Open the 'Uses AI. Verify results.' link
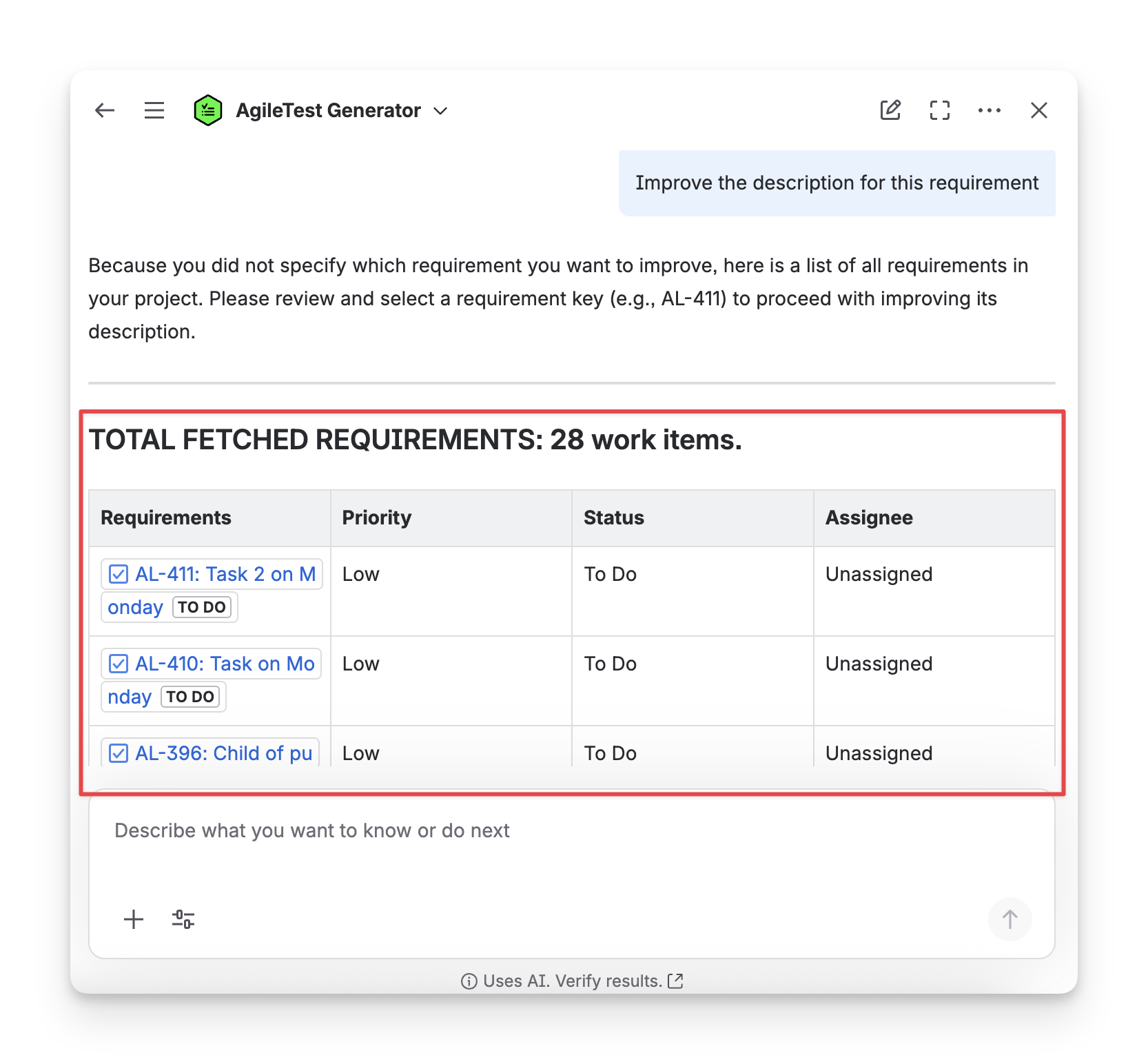Viewport: 1148px width, 1064px height. (x=573, y=981)
